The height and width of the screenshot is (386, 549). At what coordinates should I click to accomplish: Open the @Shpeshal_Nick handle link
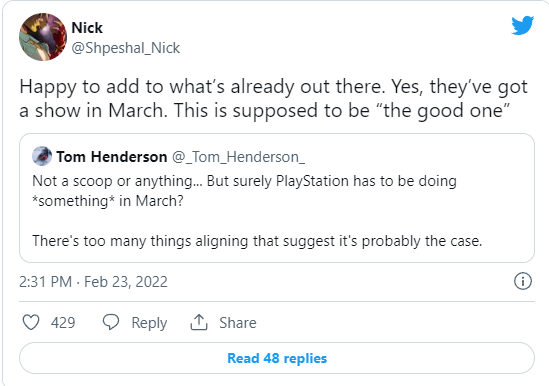coord(126,48)
